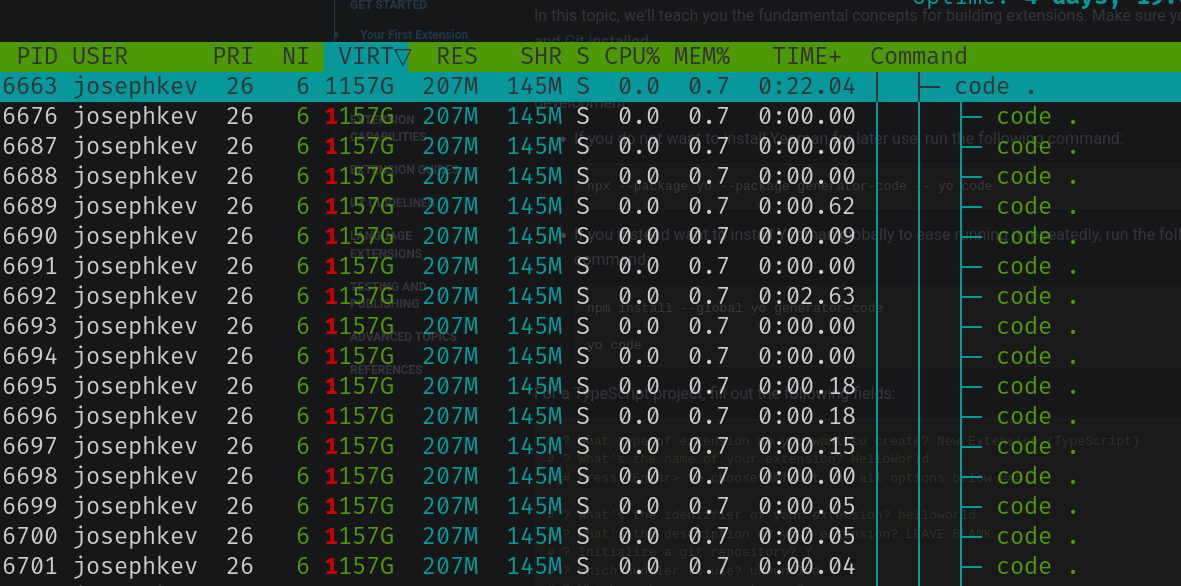The height and width of the screenshot is (586, 1181).
Task: Click the 'code .' command of PID 6700
Action: (x=1037, y=536)
